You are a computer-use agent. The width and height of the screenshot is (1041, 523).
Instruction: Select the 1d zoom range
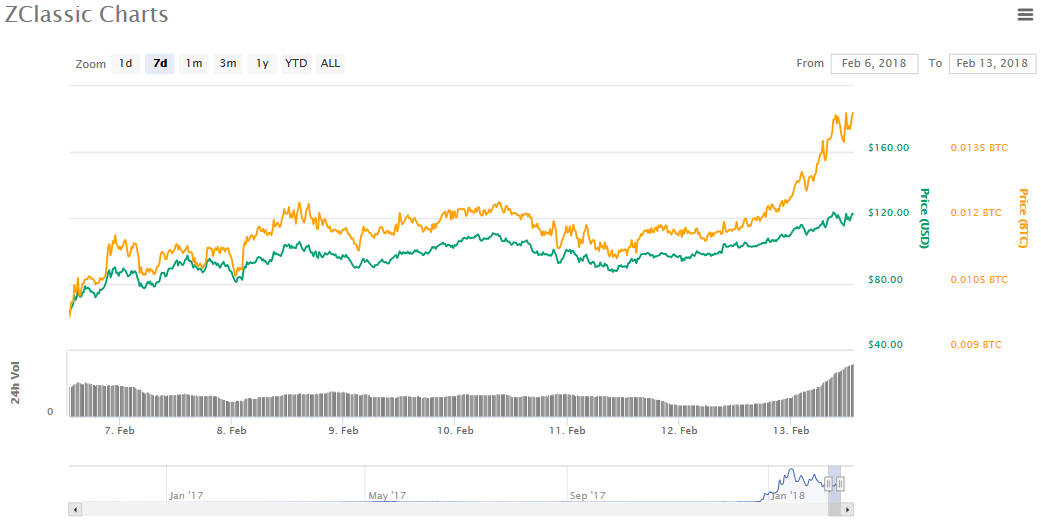[125, 64]
